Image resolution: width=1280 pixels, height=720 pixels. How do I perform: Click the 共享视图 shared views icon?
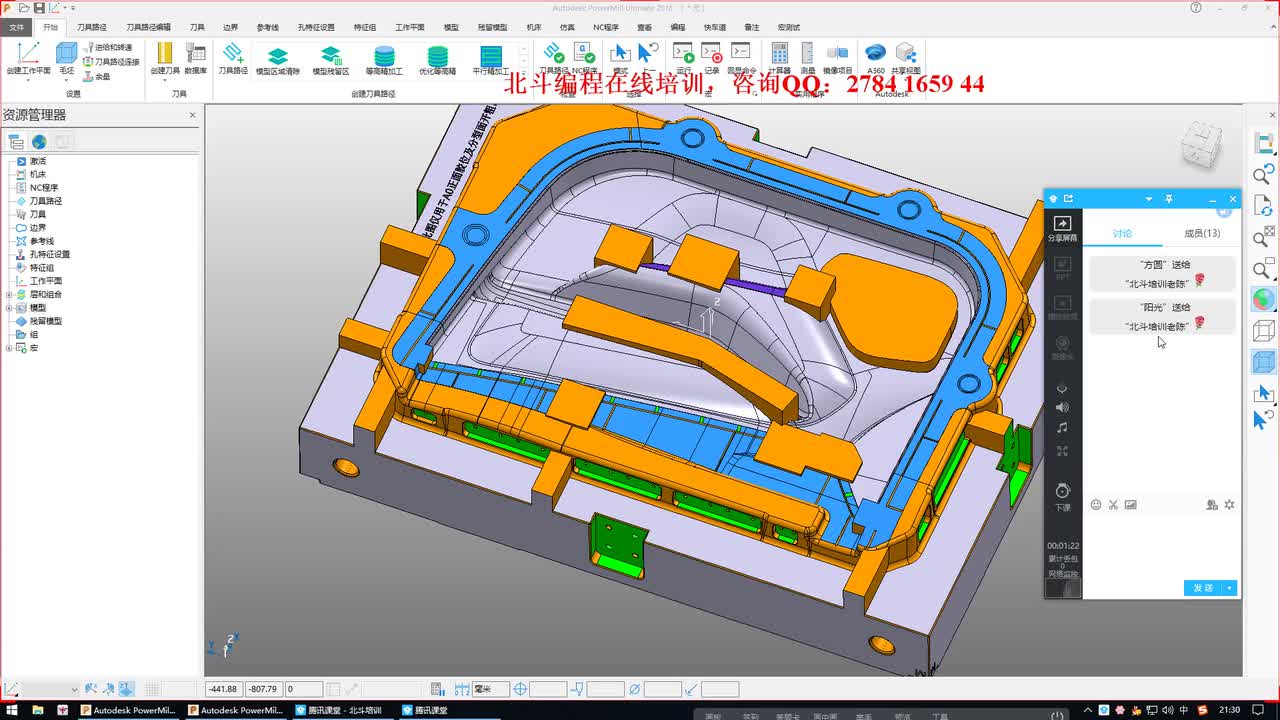pyautogui.click(x=906, y=54)
